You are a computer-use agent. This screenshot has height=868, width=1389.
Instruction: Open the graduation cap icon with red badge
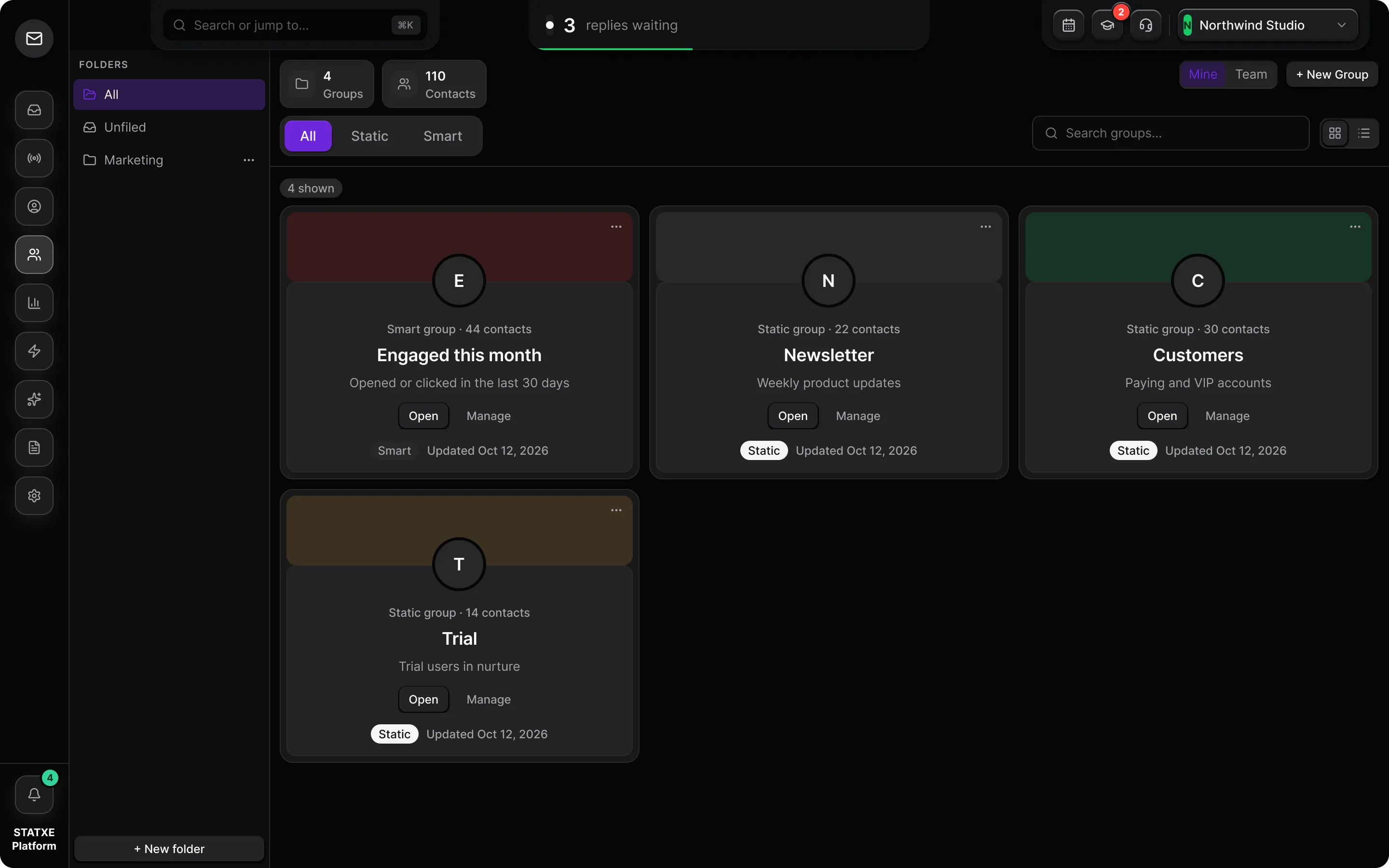pos(1107,25)
